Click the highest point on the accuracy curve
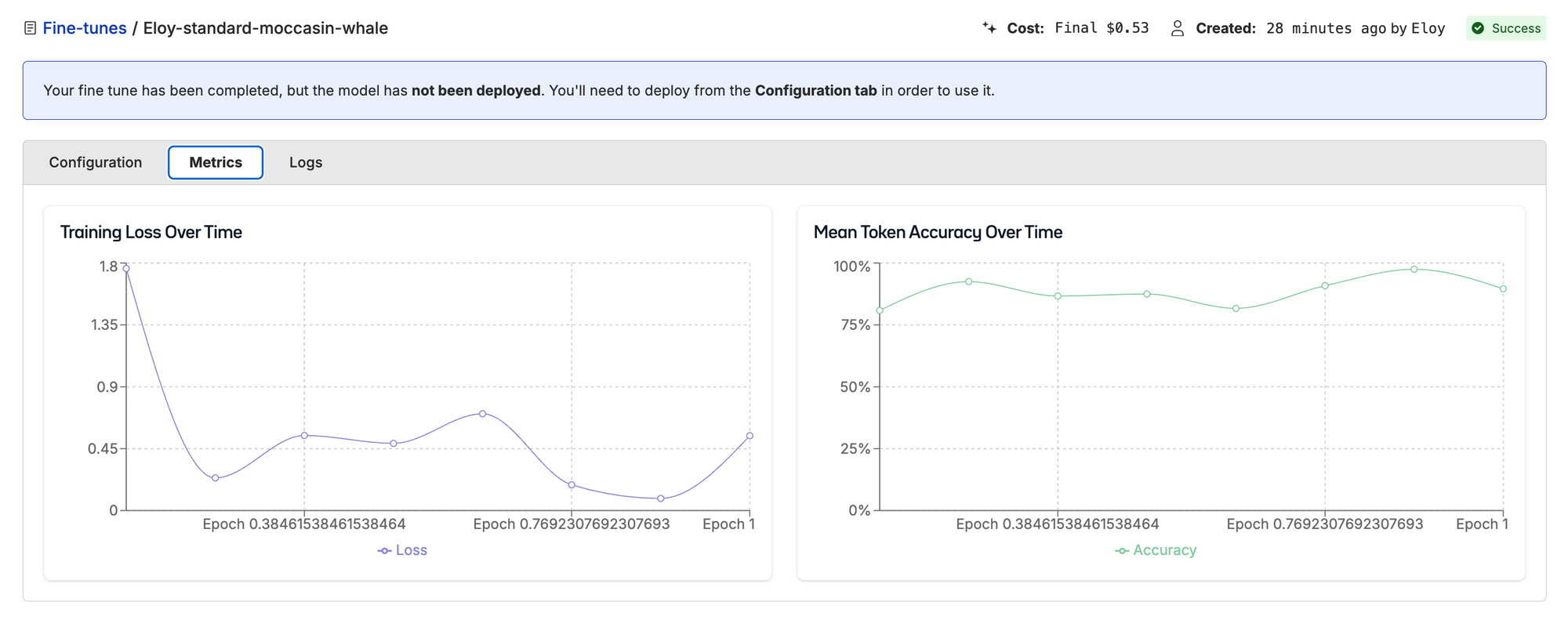The width and height of the screenshot is (1568, 620). pyautogui.click(x=1414, y=270)
